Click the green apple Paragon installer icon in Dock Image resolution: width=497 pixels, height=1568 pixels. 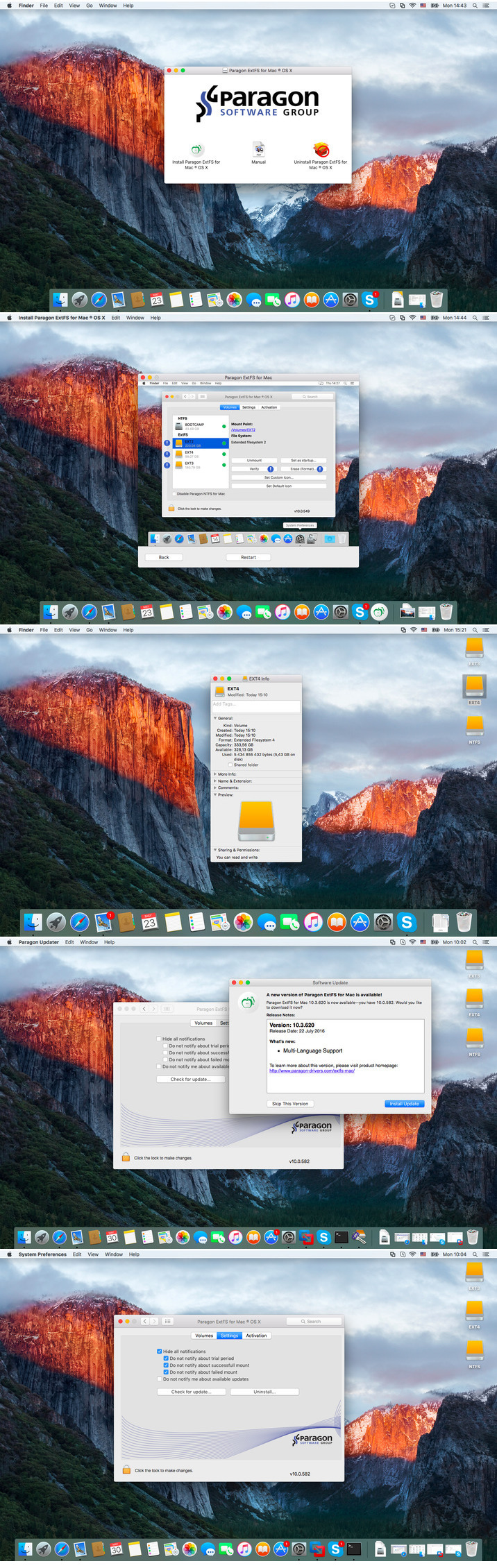click(378, 612)
